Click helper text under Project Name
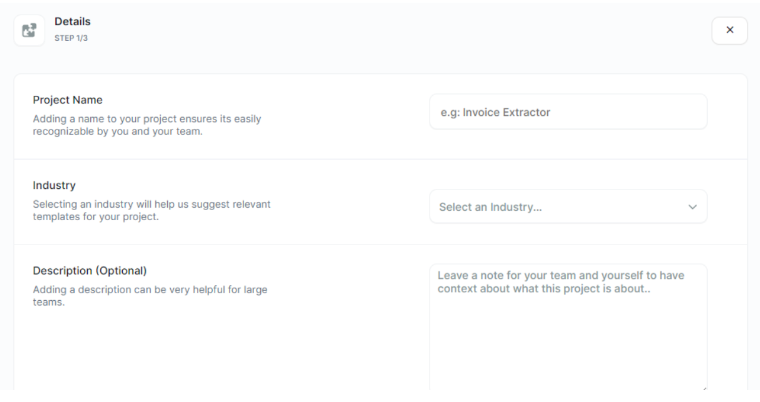760x402 pixels. (147, 125)
